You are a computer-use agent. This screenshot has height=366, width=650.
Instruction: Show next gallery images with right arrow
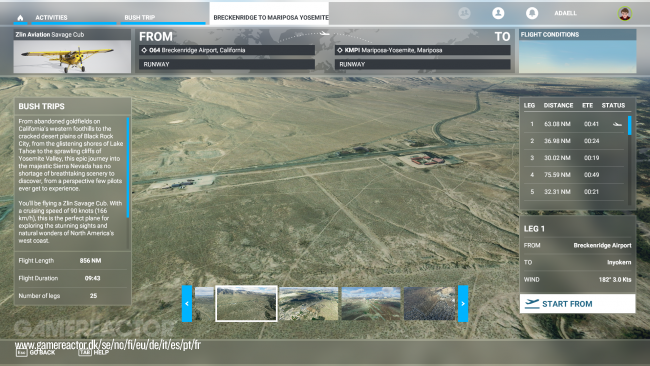[463, 303]
